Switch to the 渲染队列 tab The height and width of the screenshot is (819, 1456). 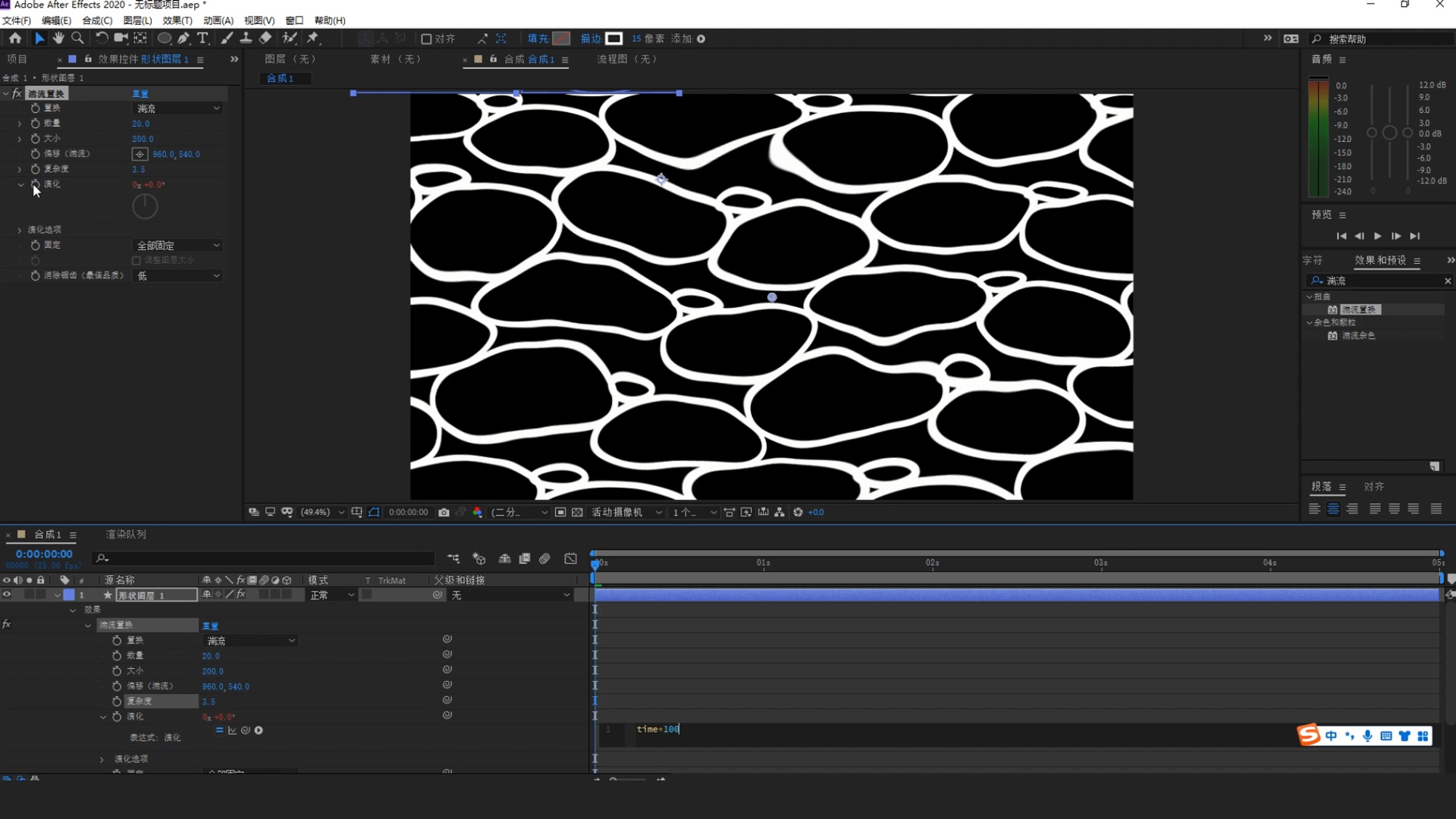(x=126, y=535)
